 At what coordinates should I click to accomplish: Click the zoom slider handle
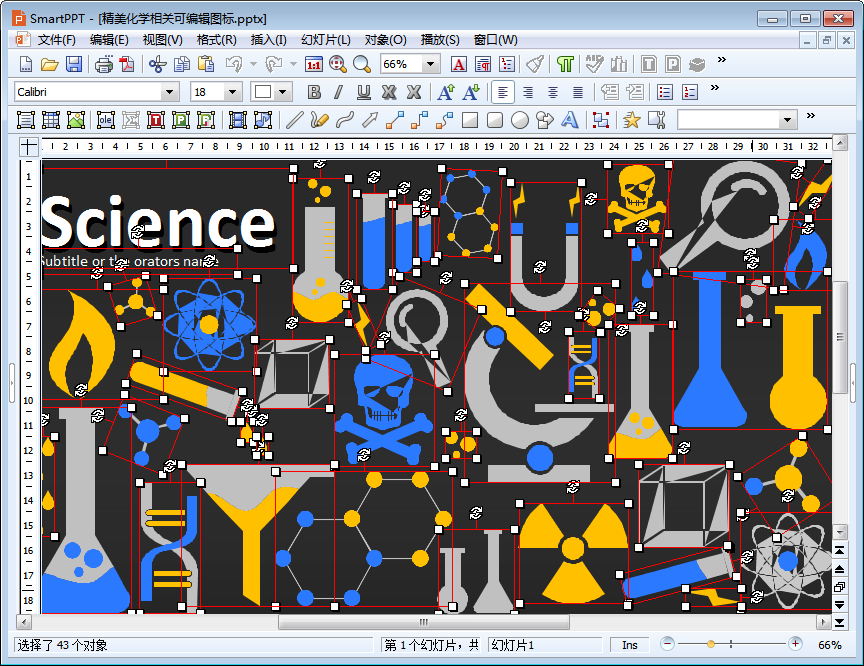(711, 643)
